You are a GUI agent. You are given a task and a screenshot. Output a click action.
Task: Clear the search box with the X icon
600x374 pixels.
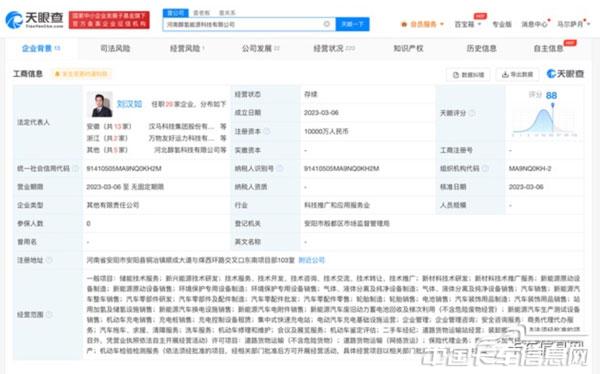(326, 24)
